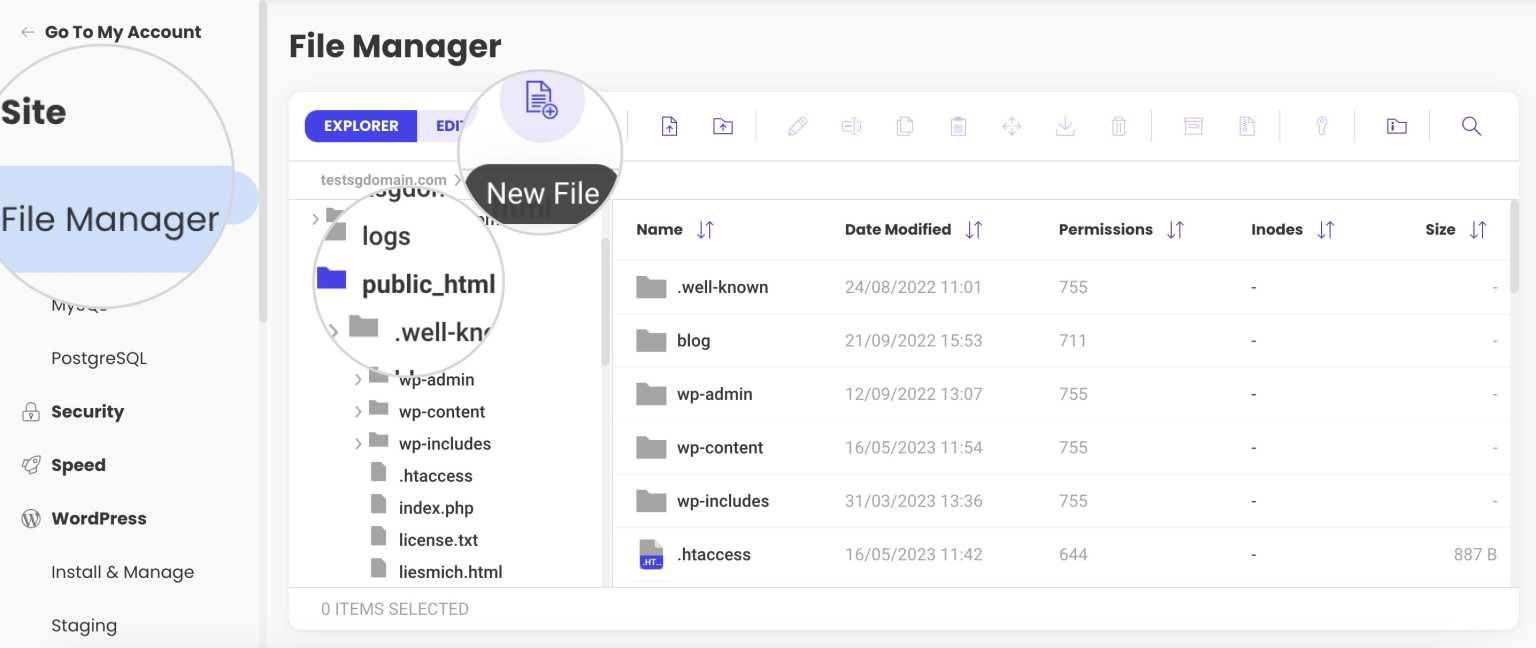
Task: Select .htaccess in the folder tree
Action: (x=435, y=476)
